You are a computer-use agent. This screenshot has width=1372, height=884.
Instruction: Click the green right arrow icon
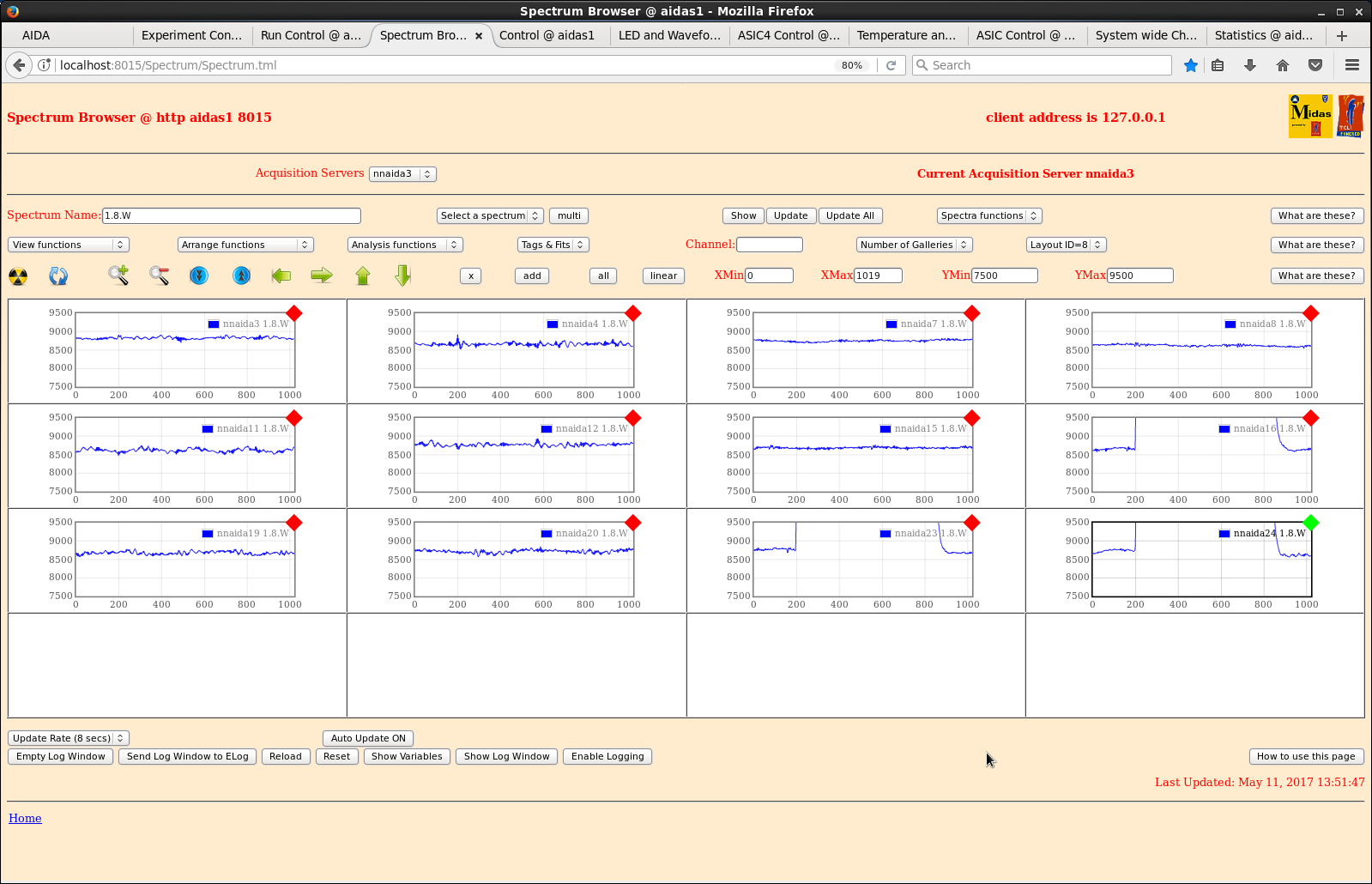322,275
